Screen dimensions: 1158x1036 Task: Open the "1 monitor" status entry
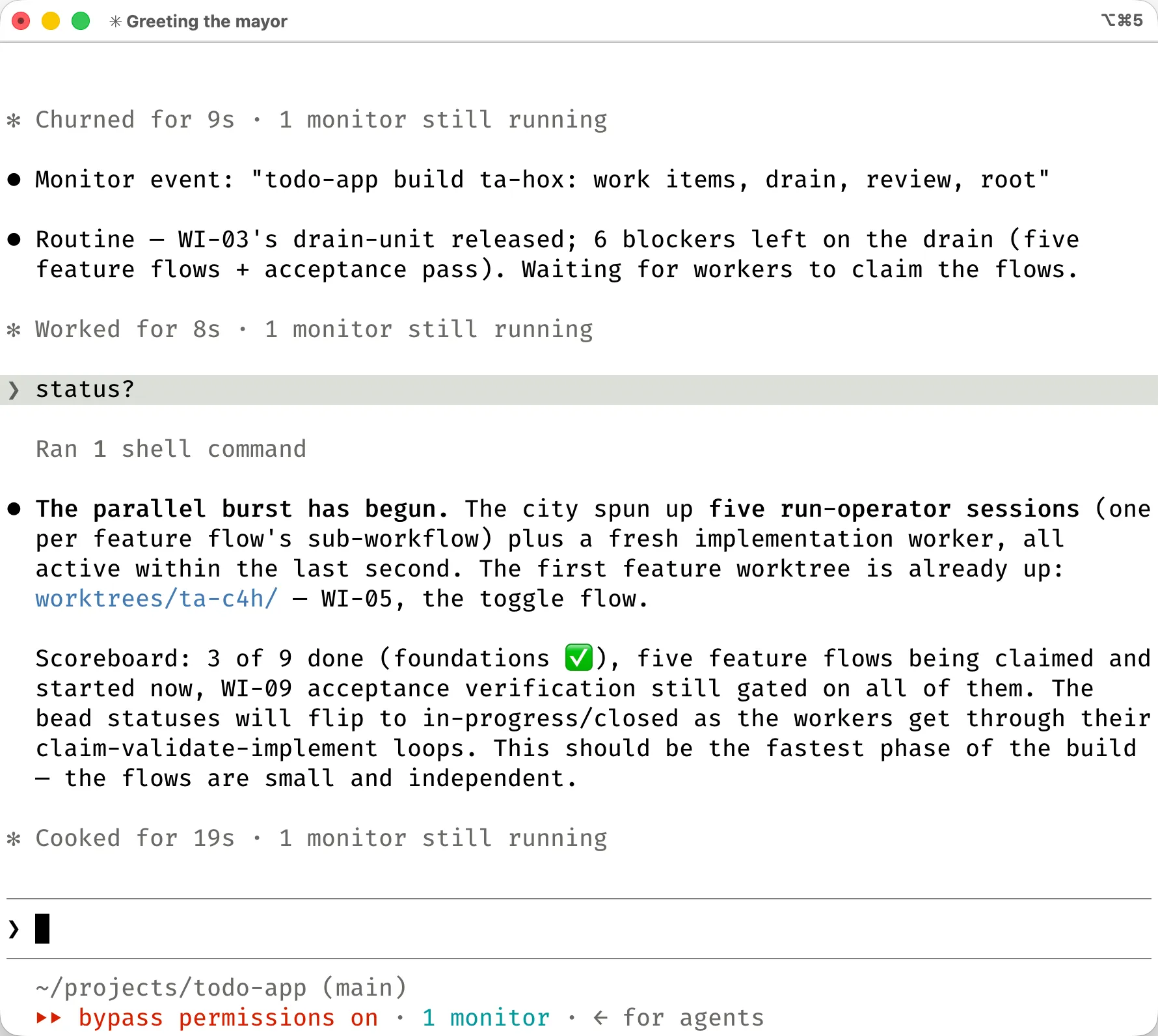coord(485,1017)
